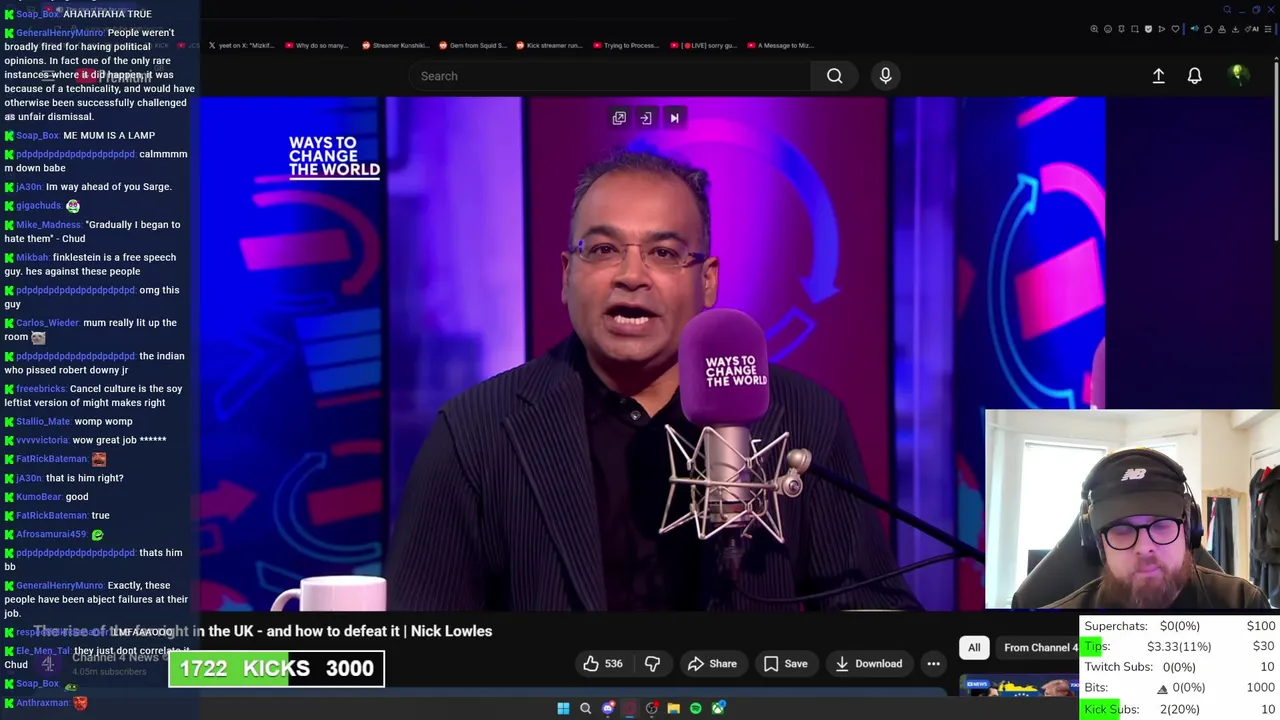Click the Share button
Screen dimensions: 1280x720
(x=712, y=663)
